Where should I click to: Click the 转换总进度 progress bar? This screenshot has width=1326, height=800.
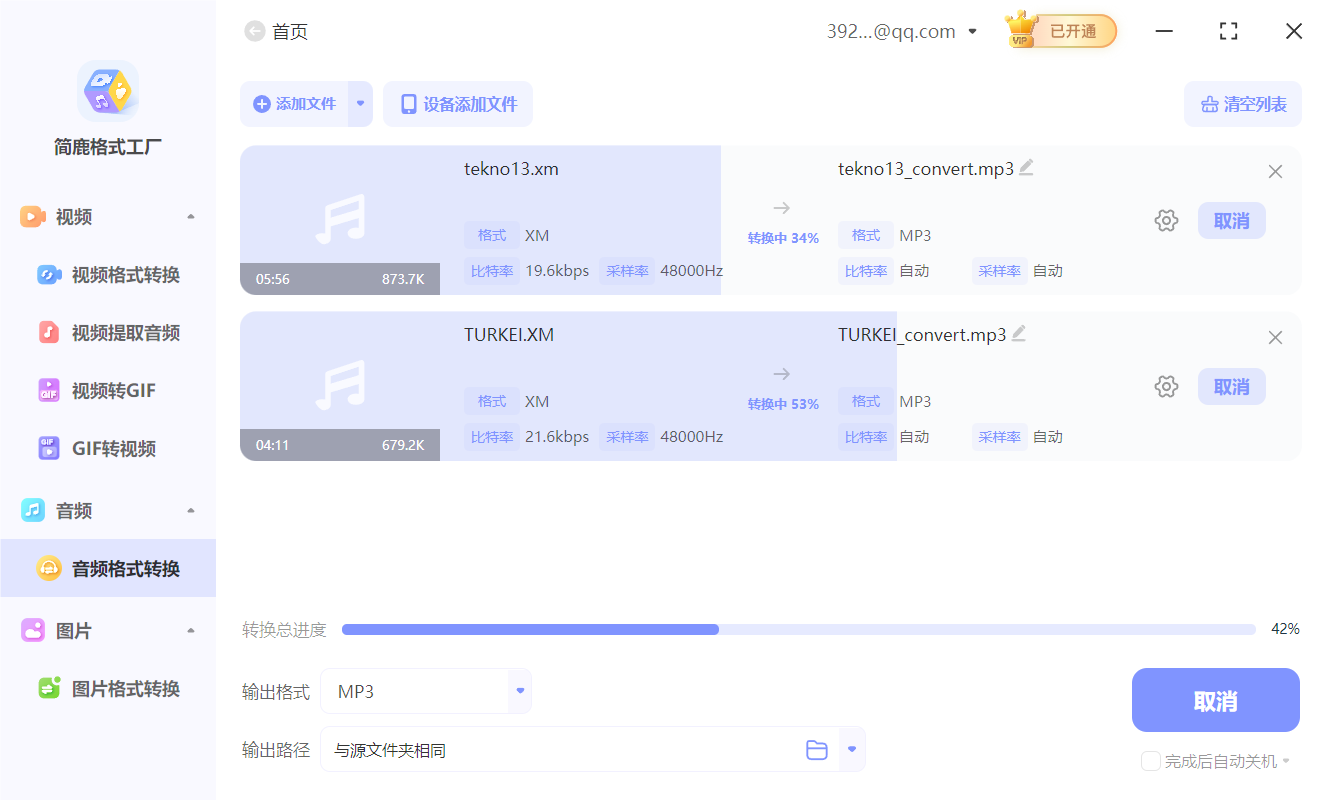click(x=798, y=629)
